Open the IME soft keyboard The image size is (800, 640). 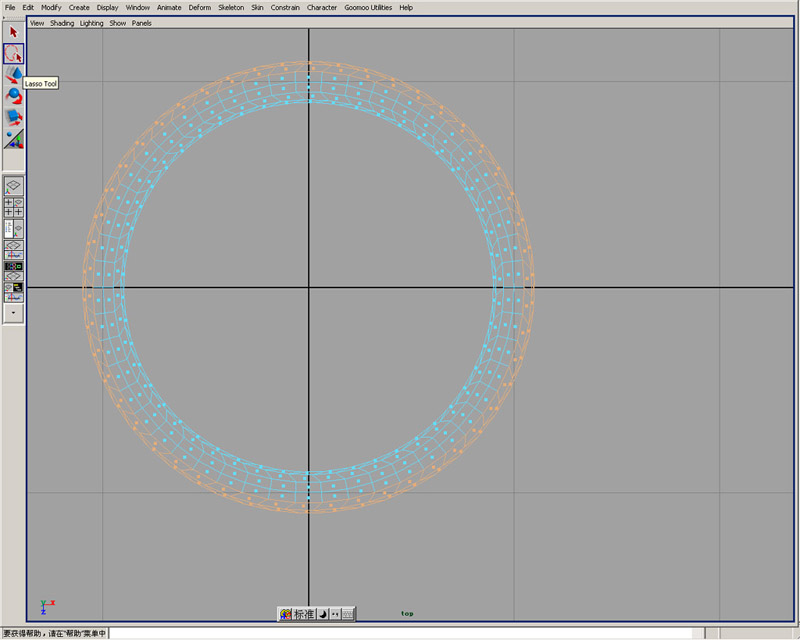(x=347, y=614)
